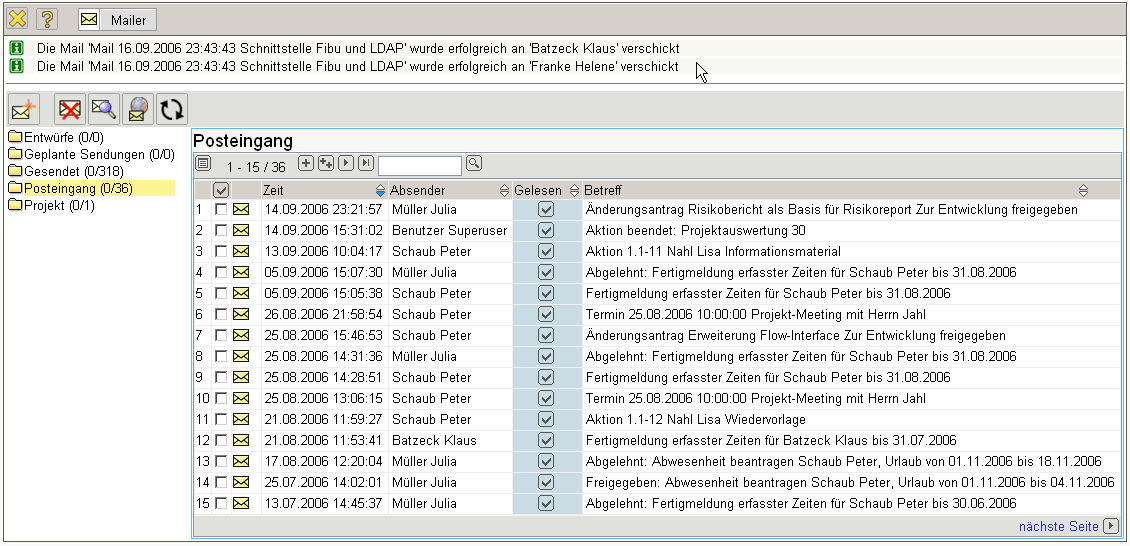Sort by Absender column arrows
This screenshot has width=1130, height=546.
pos(504,190)
